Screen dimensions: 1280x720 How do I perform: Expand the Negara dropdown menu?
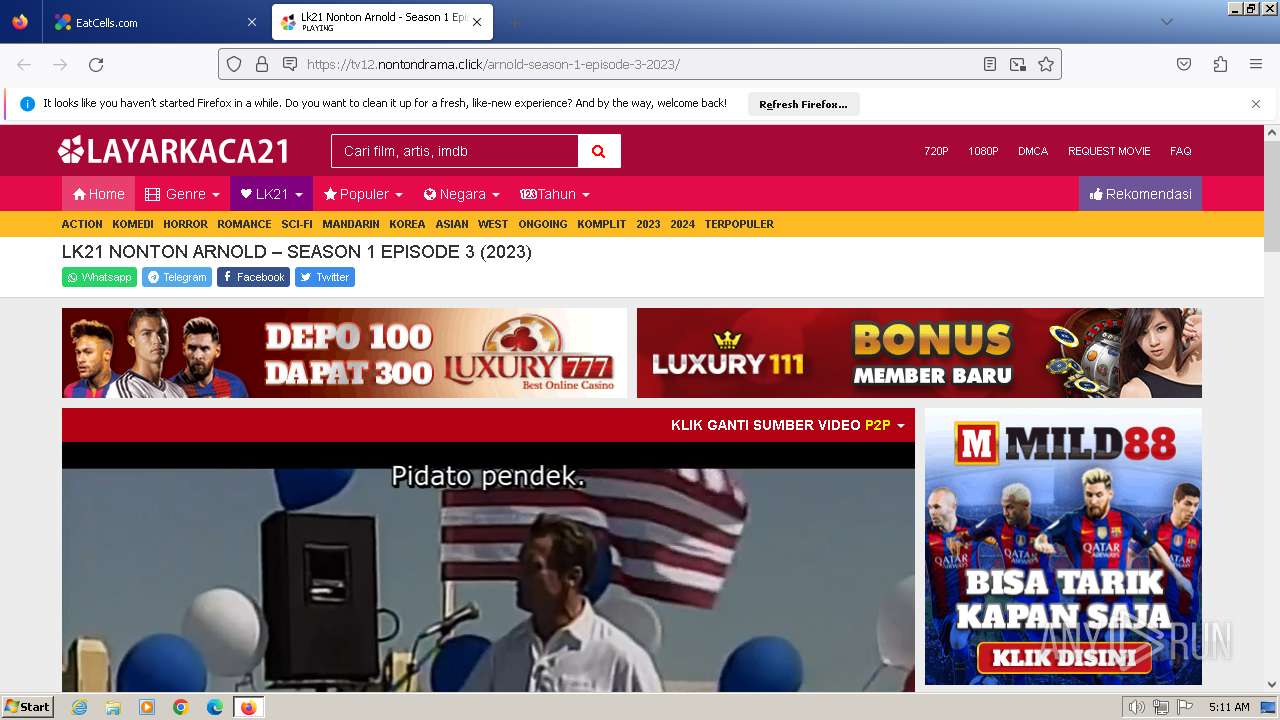coord(461,194)
